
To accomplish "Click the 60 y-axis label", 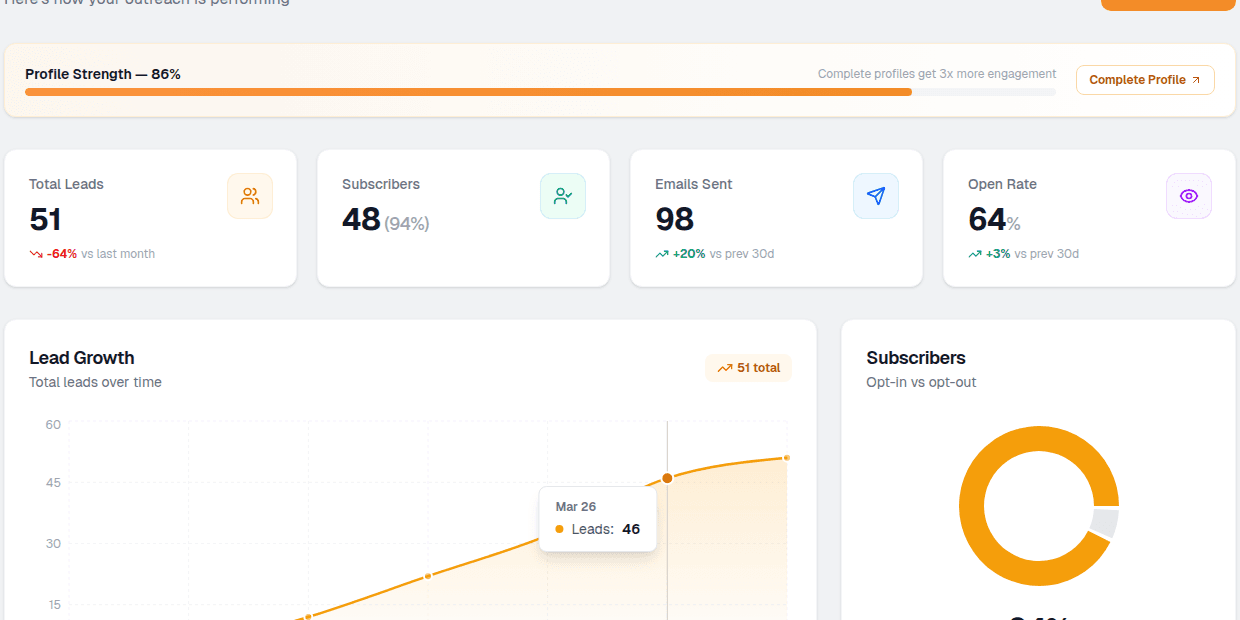I will click(x=53, y=425).
